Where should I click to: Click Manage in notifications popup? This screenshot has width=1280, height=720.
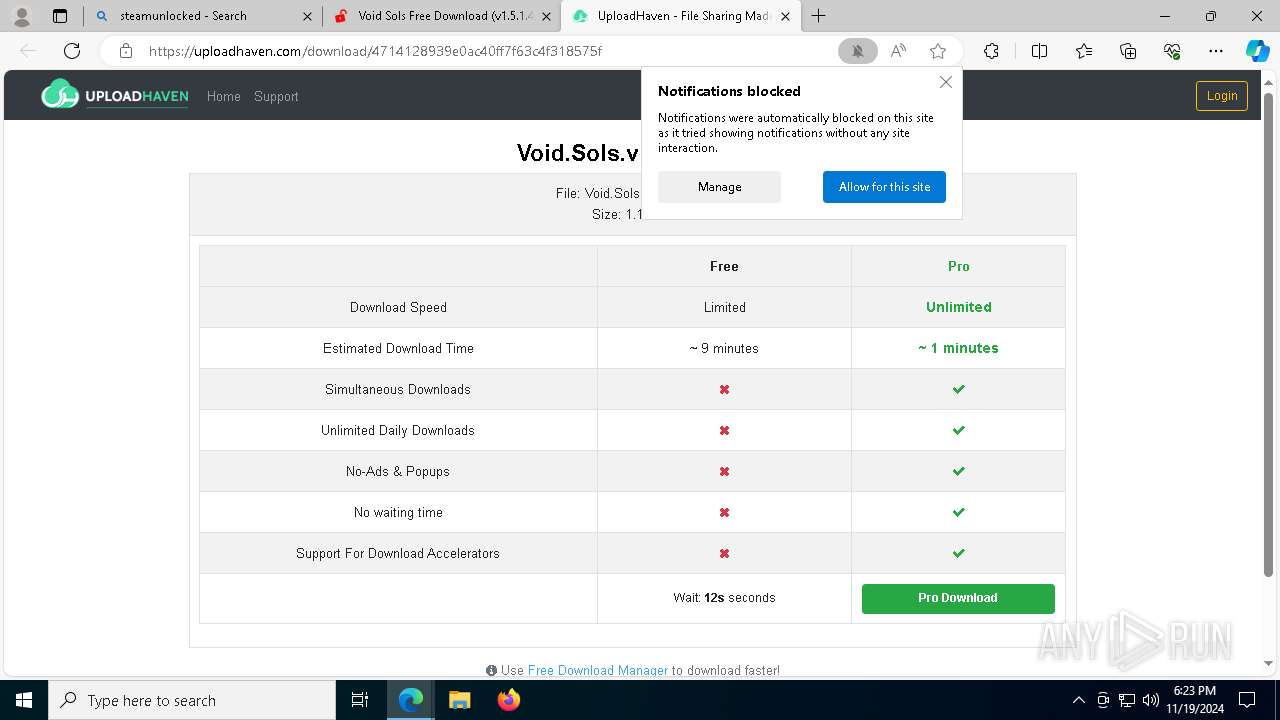pyautogui.click(x=720, y=187)
